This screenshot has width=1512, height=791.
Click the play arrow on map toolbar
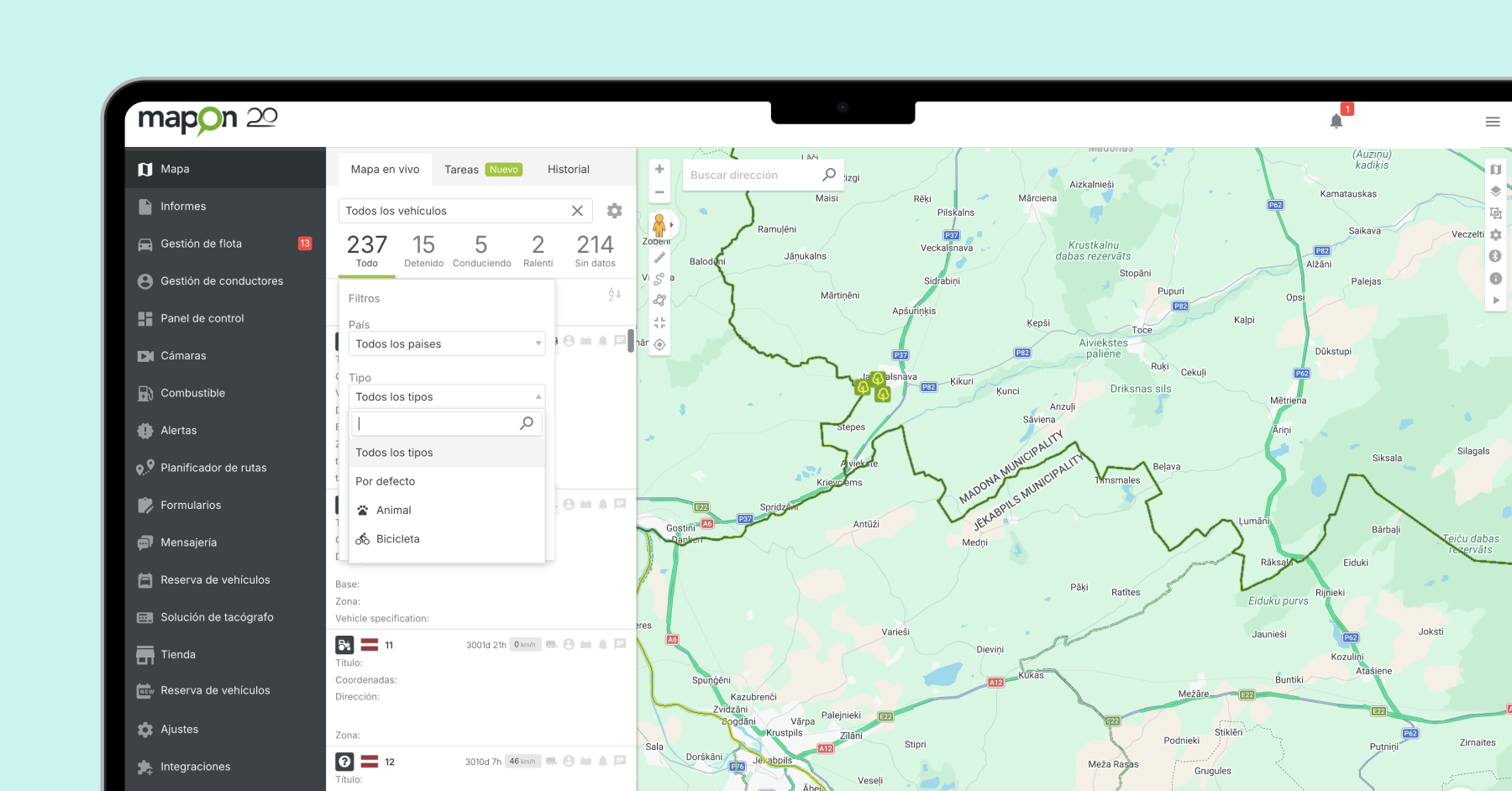tap(1496, 301)
